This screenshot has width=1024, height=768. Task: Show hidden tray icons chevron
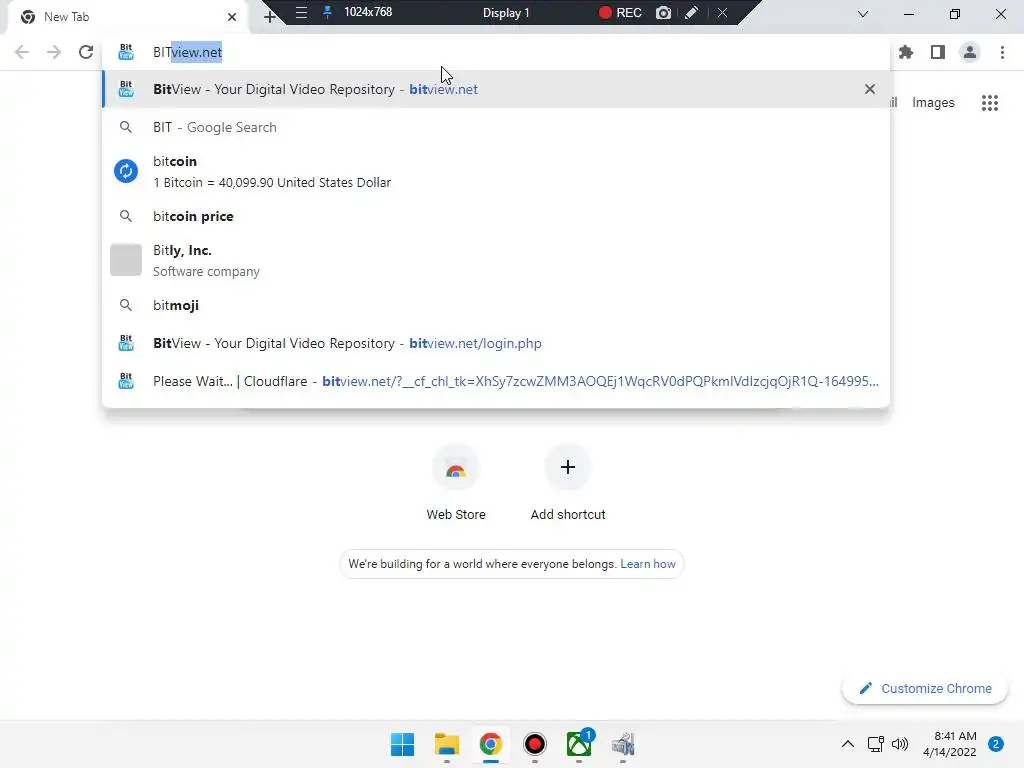point(848,744)
